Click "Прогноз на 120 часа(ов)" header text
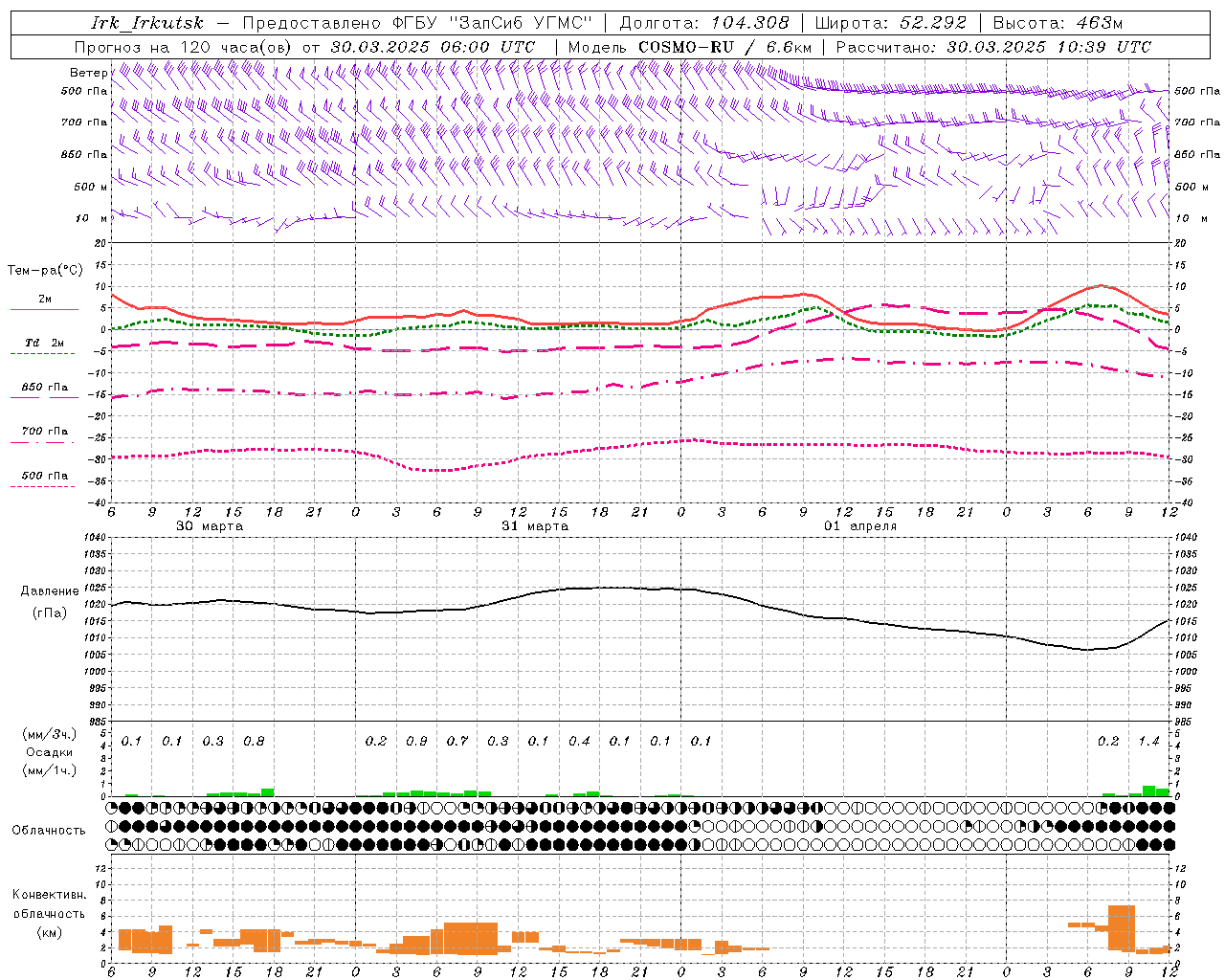The width and height of the screenshot is (1225, 980). (184, 47)
